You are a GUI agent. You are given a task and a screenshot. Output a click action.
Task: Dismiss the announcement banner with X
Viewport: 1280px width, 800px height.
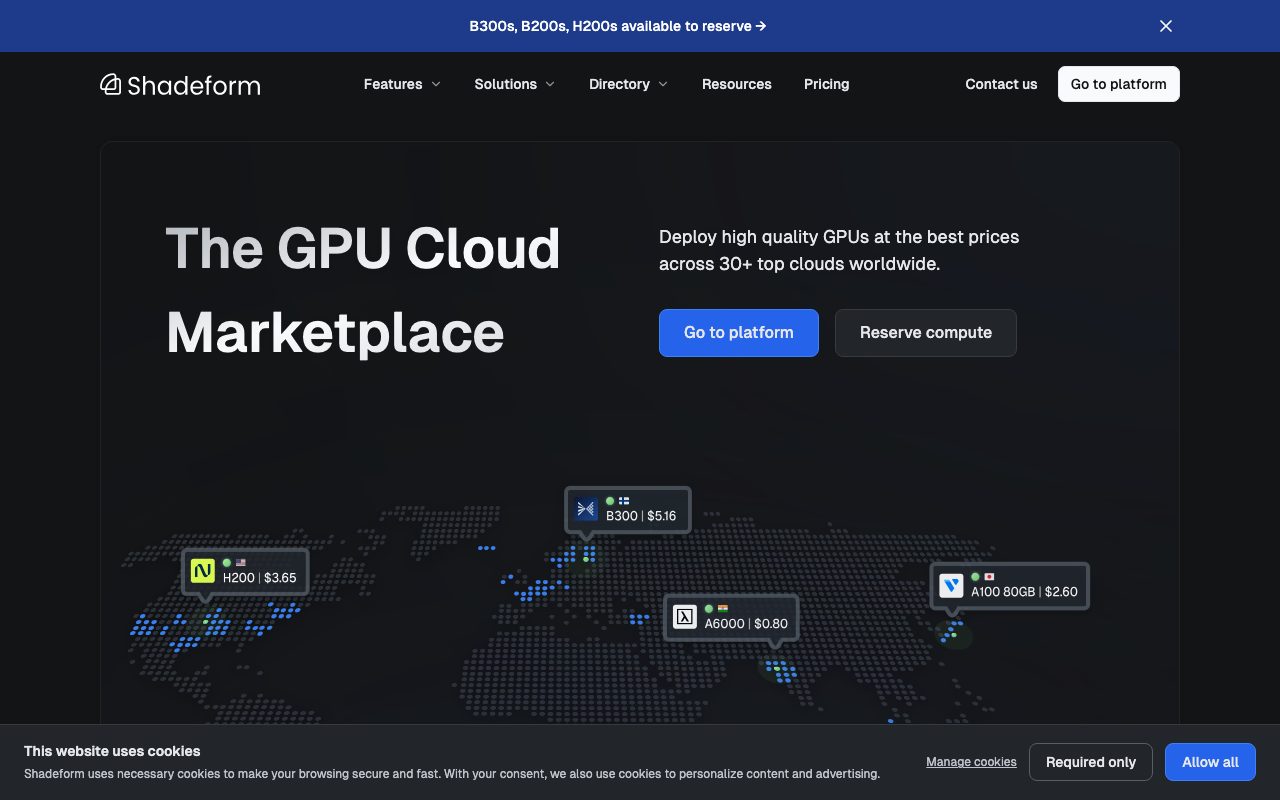(x=1166, y=26)
